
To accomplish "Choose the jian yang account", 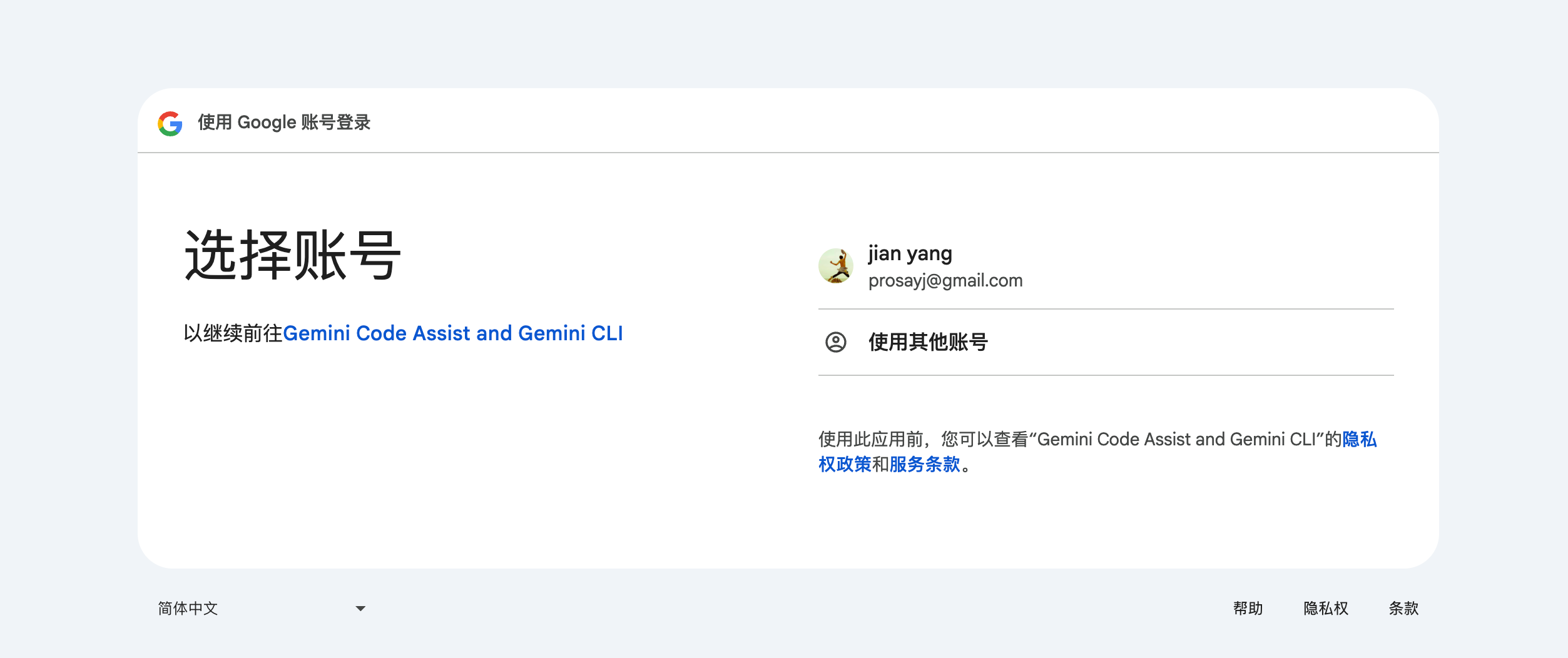I will [x=1106, y=266].
